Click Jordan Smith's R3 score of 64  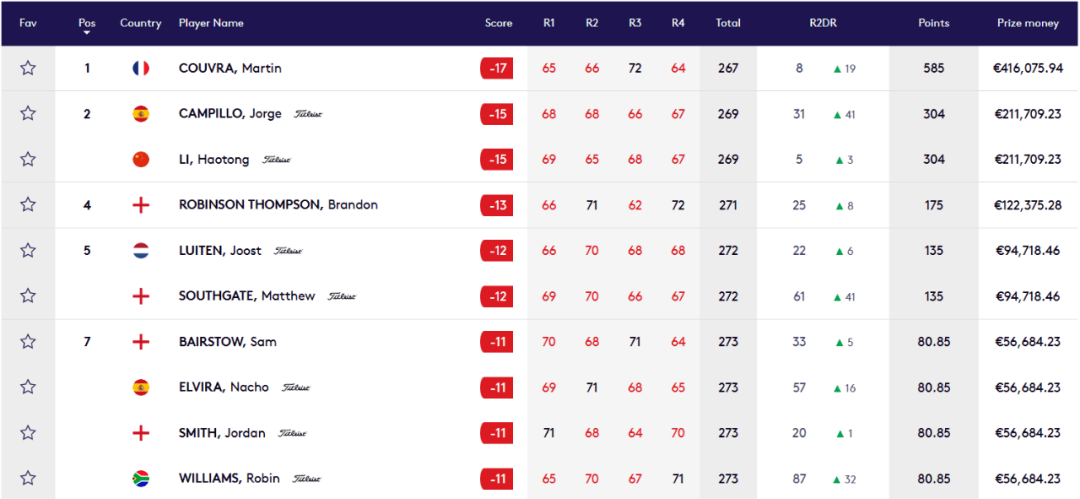pos(635,433)
